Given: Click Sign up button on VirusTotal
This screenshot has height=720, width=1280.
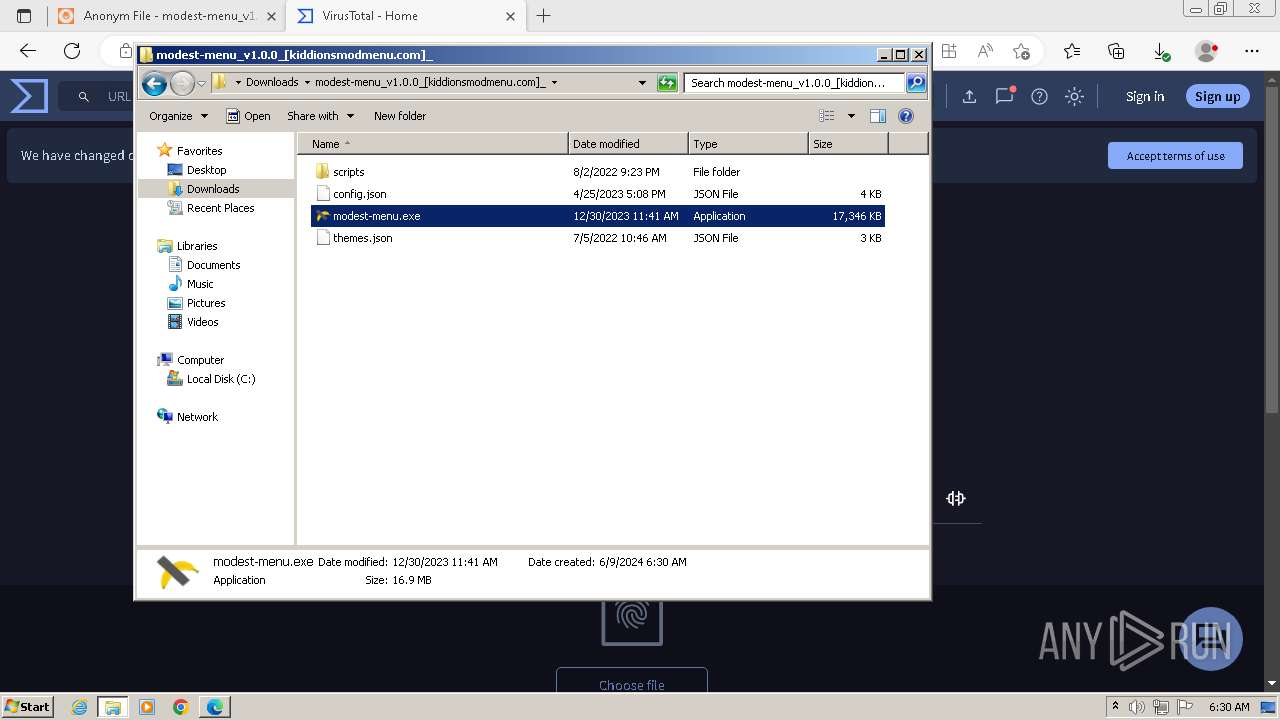Looking at the screenshot, I should pos(1217,97).
